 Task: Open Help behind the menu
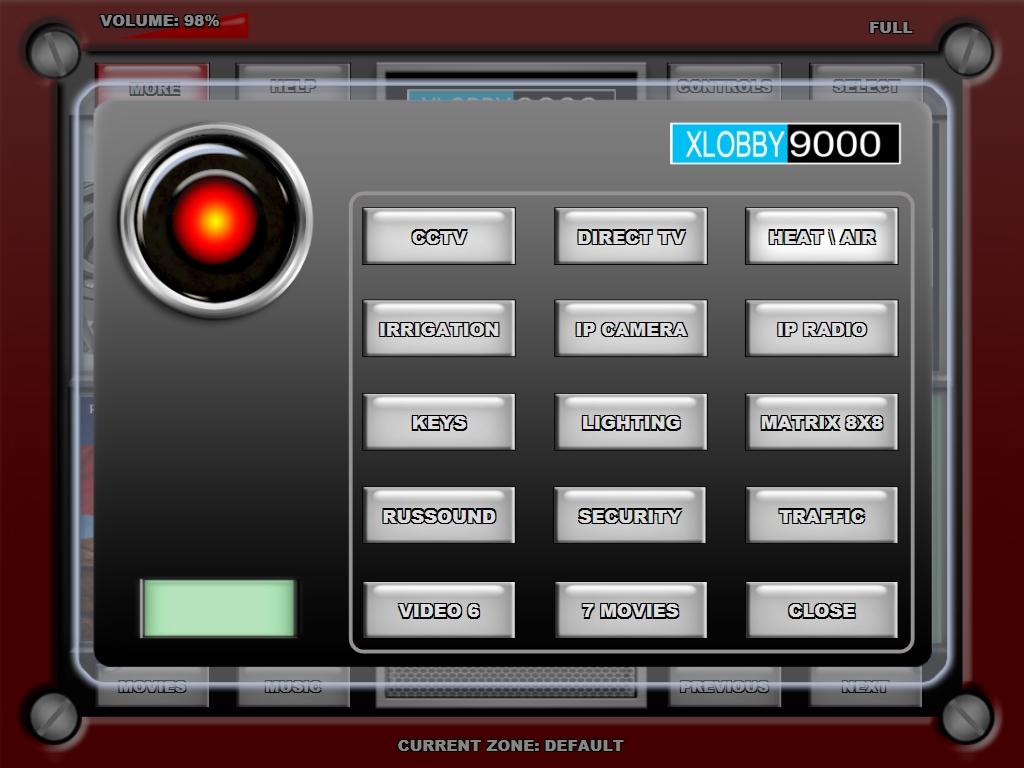point(293,82)
